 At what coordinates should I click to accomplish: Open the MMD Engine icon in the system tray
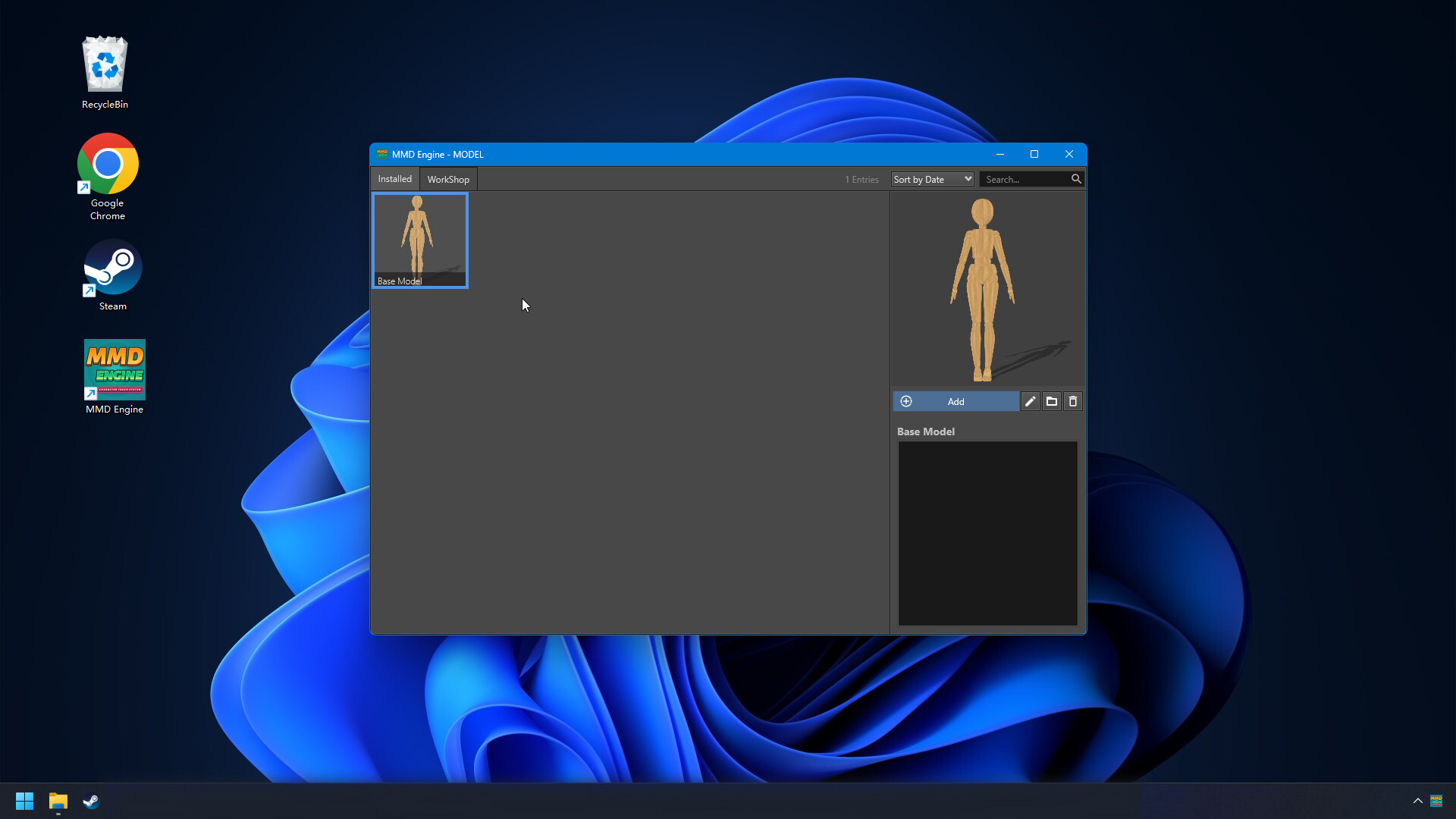tap(1437, 801)
